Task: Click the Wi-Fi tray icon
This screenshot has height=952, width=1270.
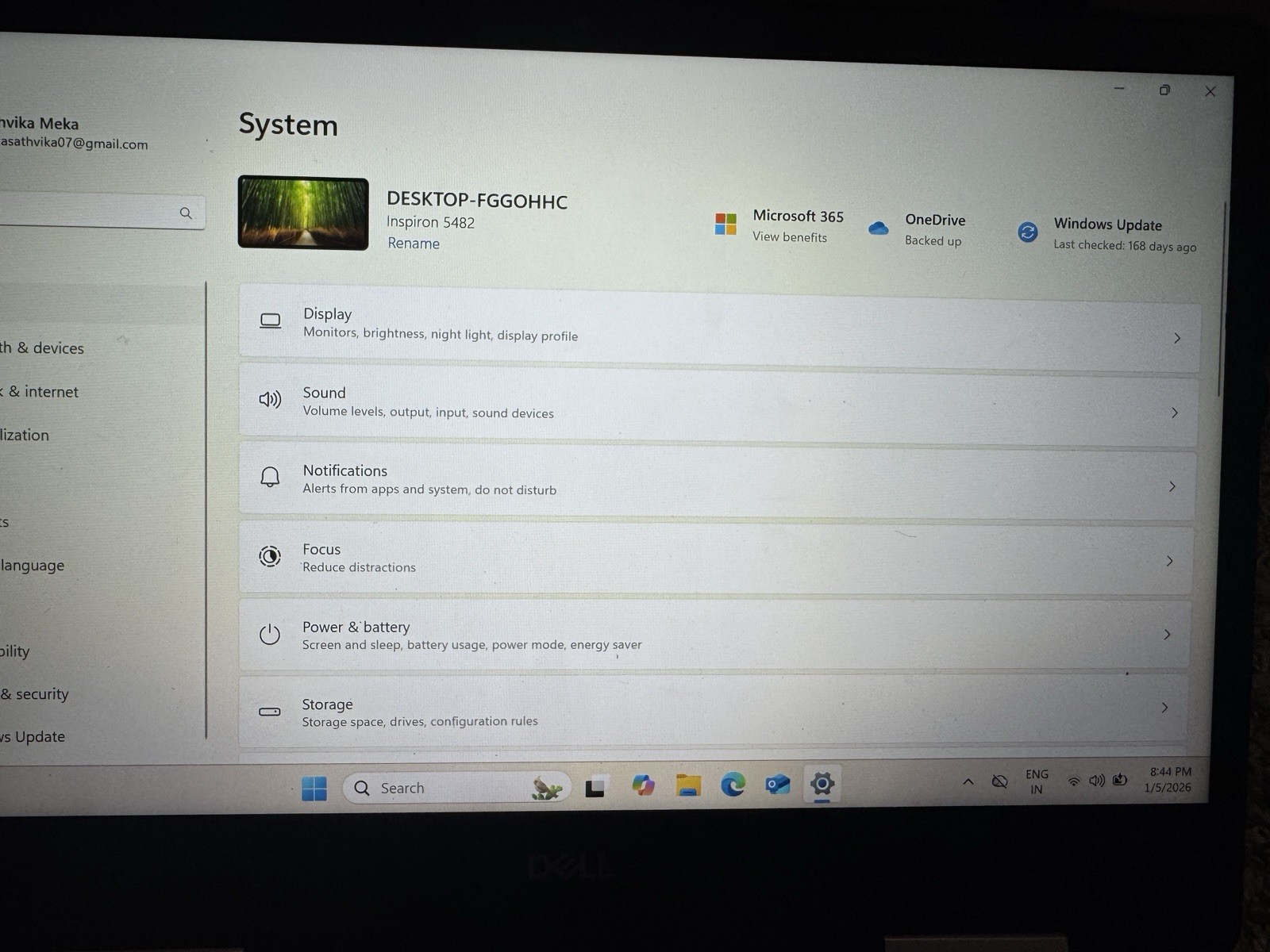Action: (1074, 781)
